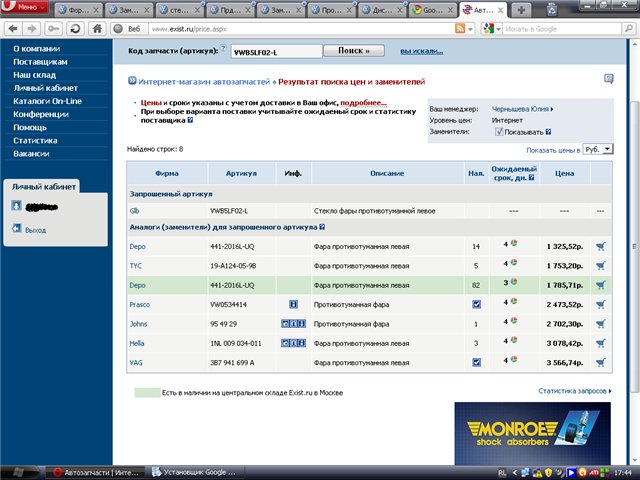640x480 pixels.
Task: Open the info icons for Johns 95 49 29
Action: [x=293, y=324]
